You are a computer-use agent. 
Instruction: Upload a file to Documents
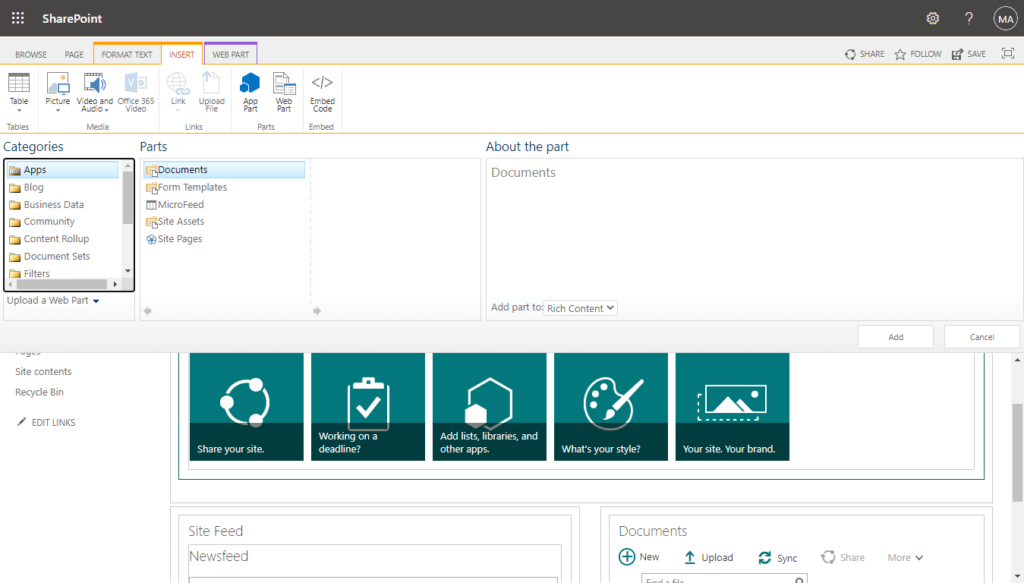(709, 558)
